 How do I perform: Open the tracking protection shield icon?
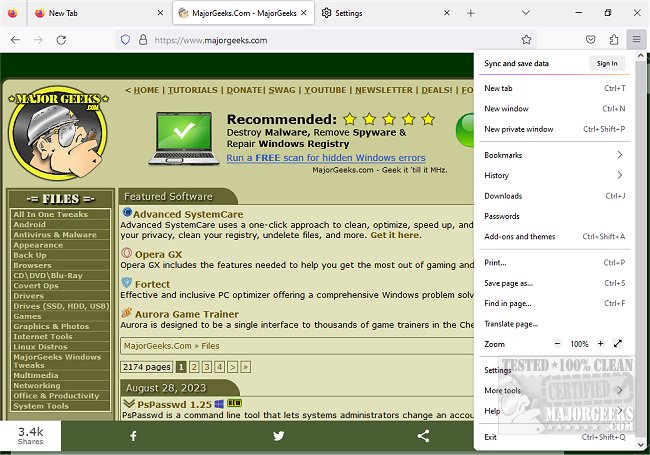125,40
